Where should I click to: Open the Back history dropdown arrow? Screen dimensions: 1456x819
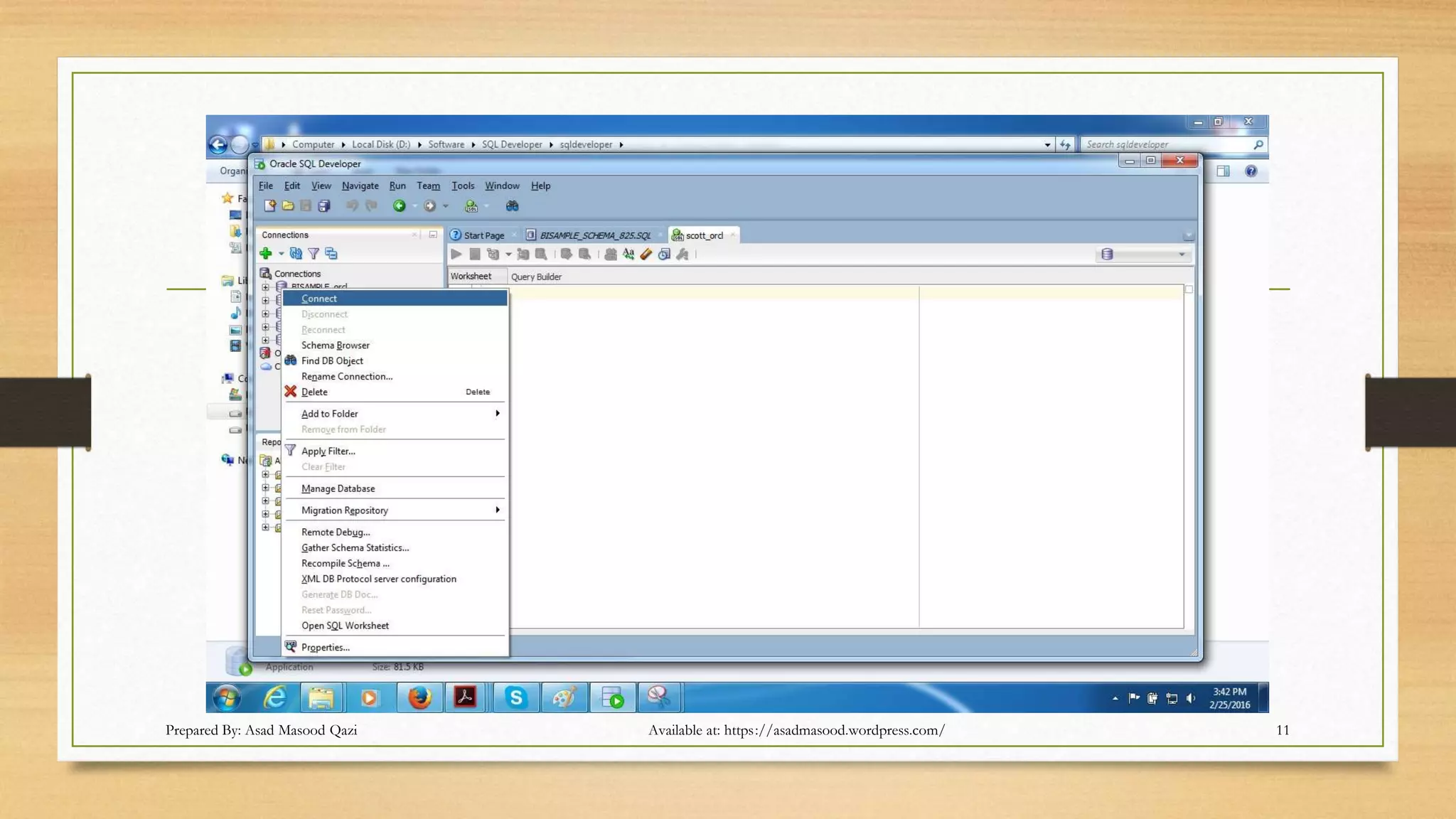tap(414, 206)
